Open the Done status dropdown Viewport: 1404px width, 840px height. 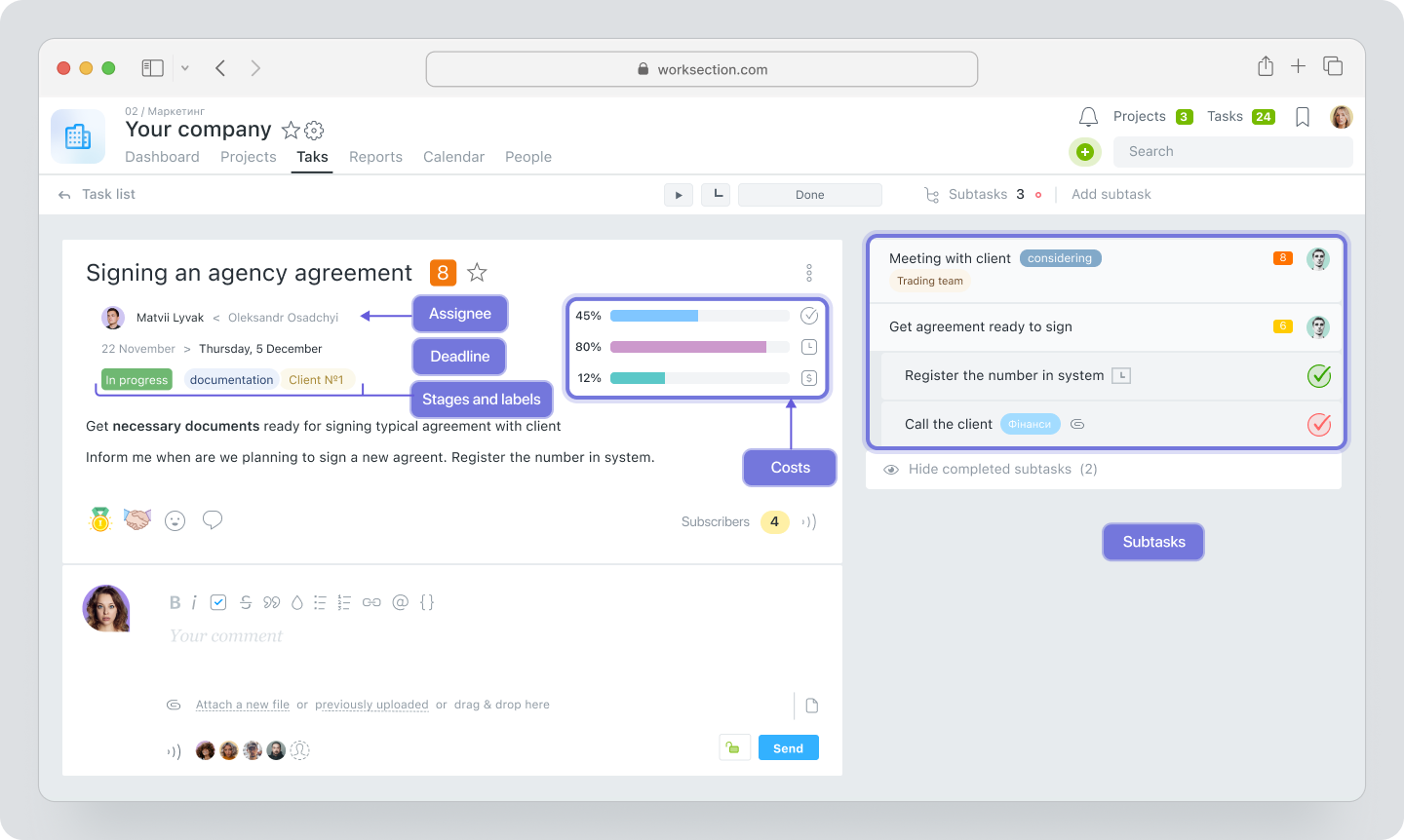[809, 194]
